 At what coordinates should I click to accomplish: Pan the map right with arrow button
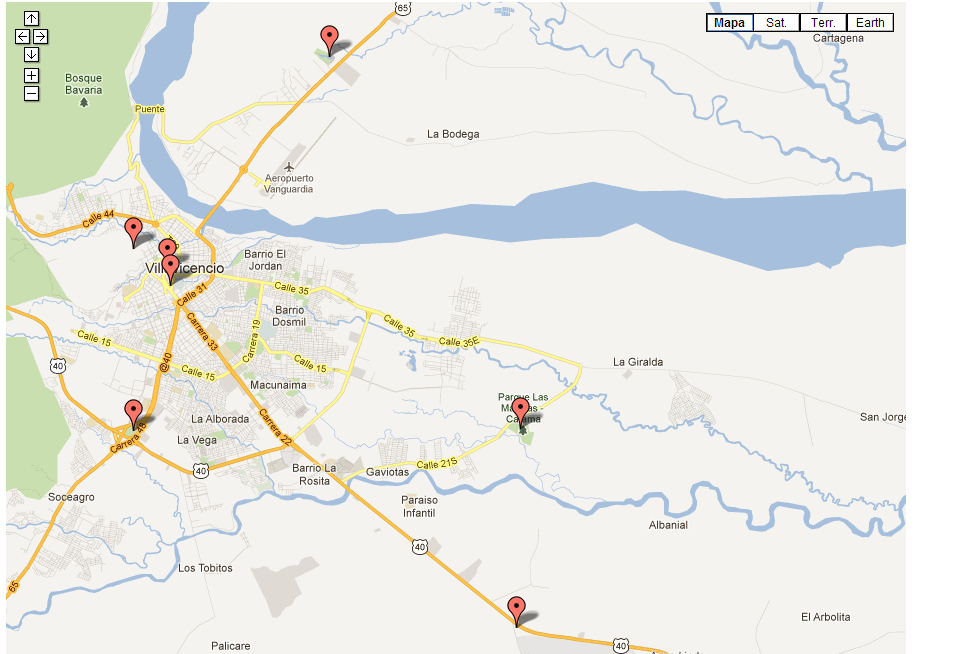(x=40, y=36)
